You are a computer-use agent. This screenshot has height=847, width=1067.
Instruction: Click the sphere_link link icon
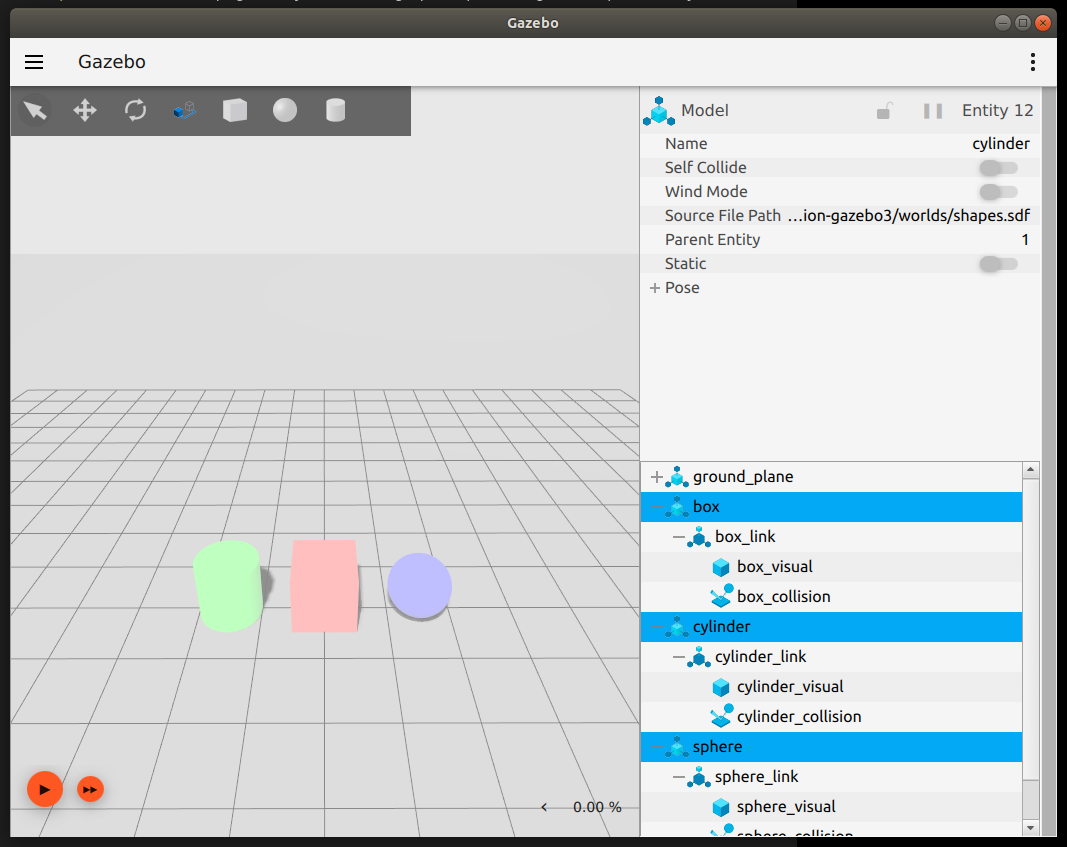(x=699, y=777)
